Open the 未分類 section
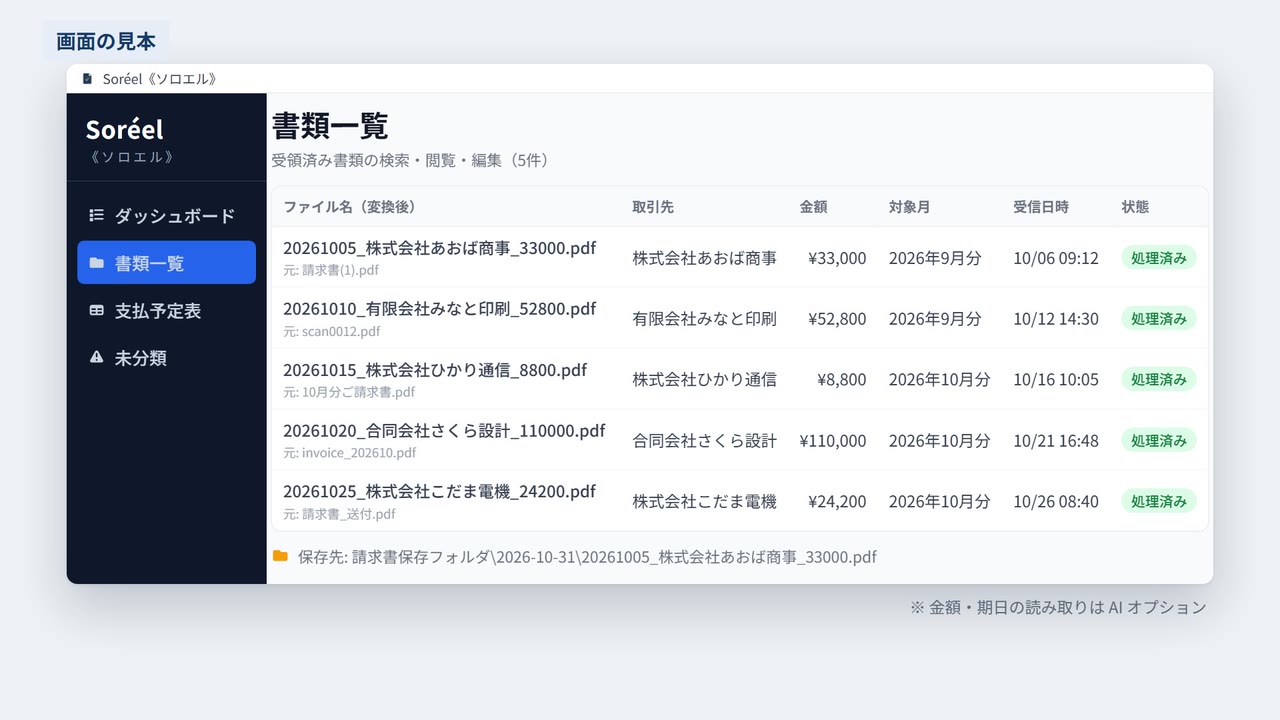Image resolution: width=1280 pixels, height=720 pixels. [x=166, y=357]
